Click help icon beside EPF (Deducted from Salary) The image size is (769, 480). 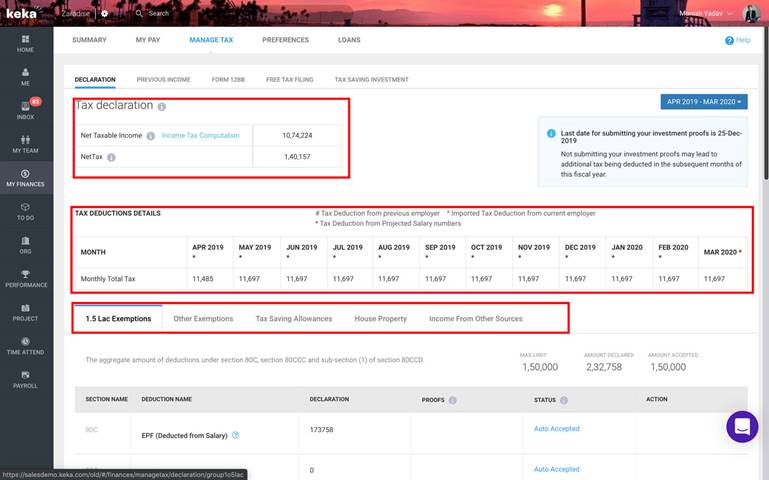tap(235, 435)
